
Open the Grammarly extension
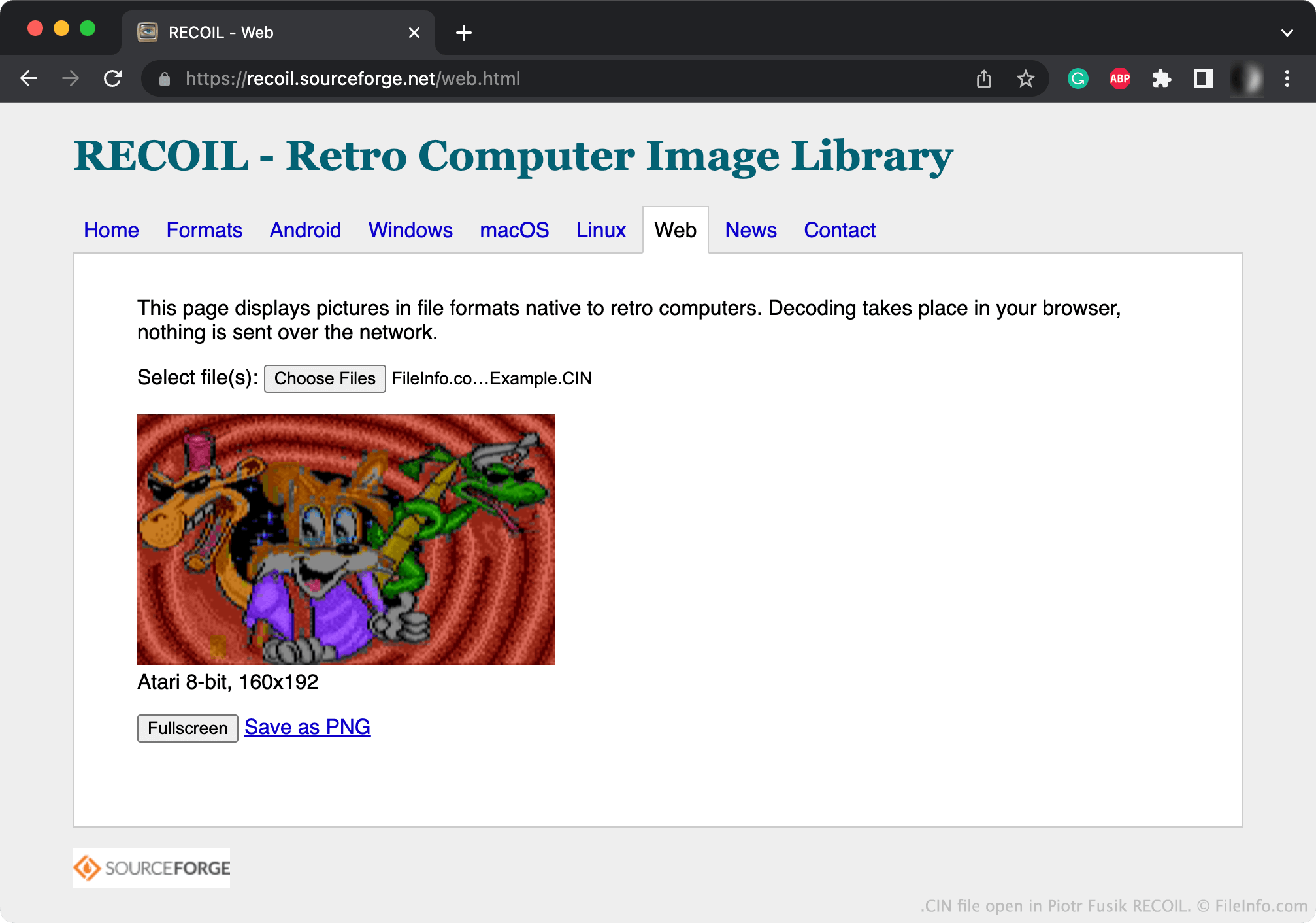tap(1077, 79)
